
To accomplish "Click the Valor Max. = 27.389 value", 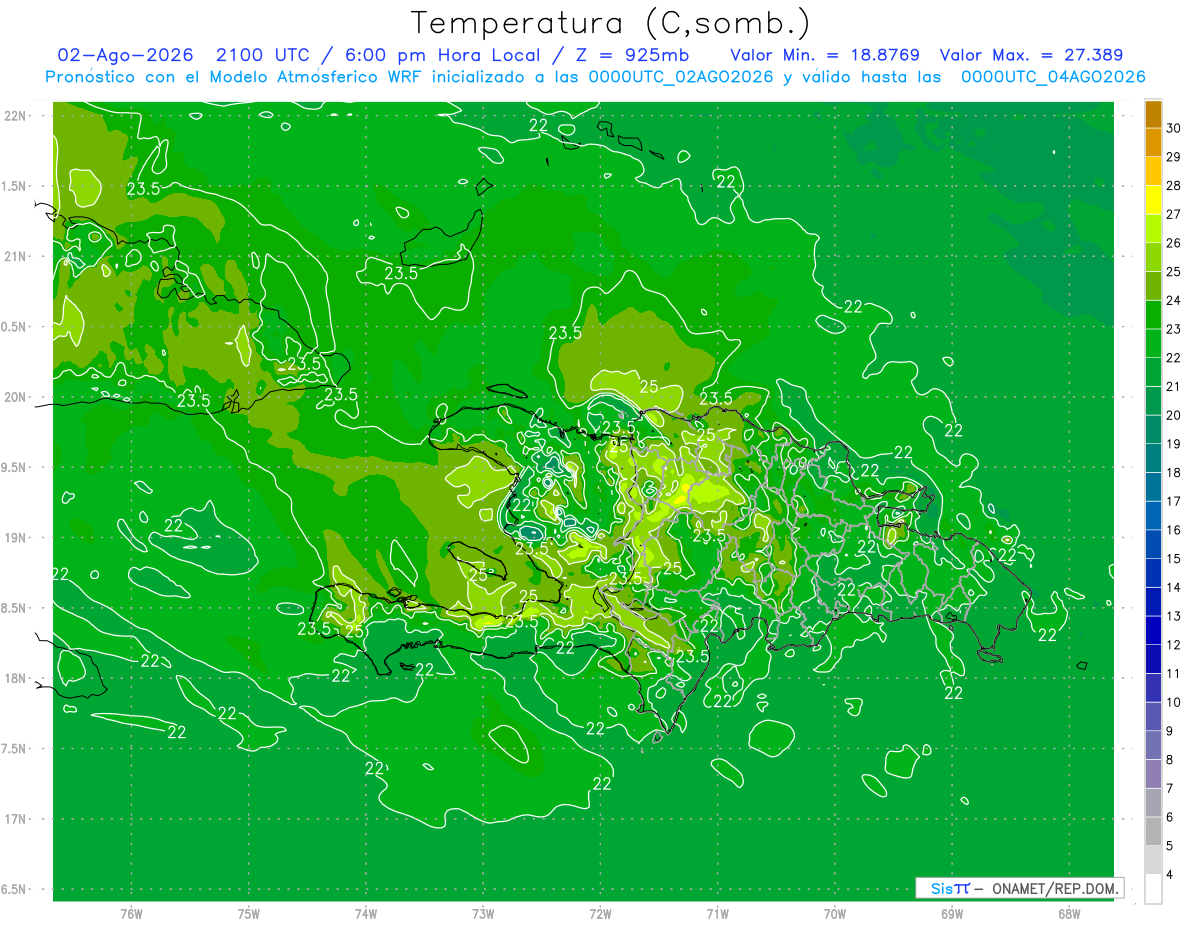I will point(1032,55).
